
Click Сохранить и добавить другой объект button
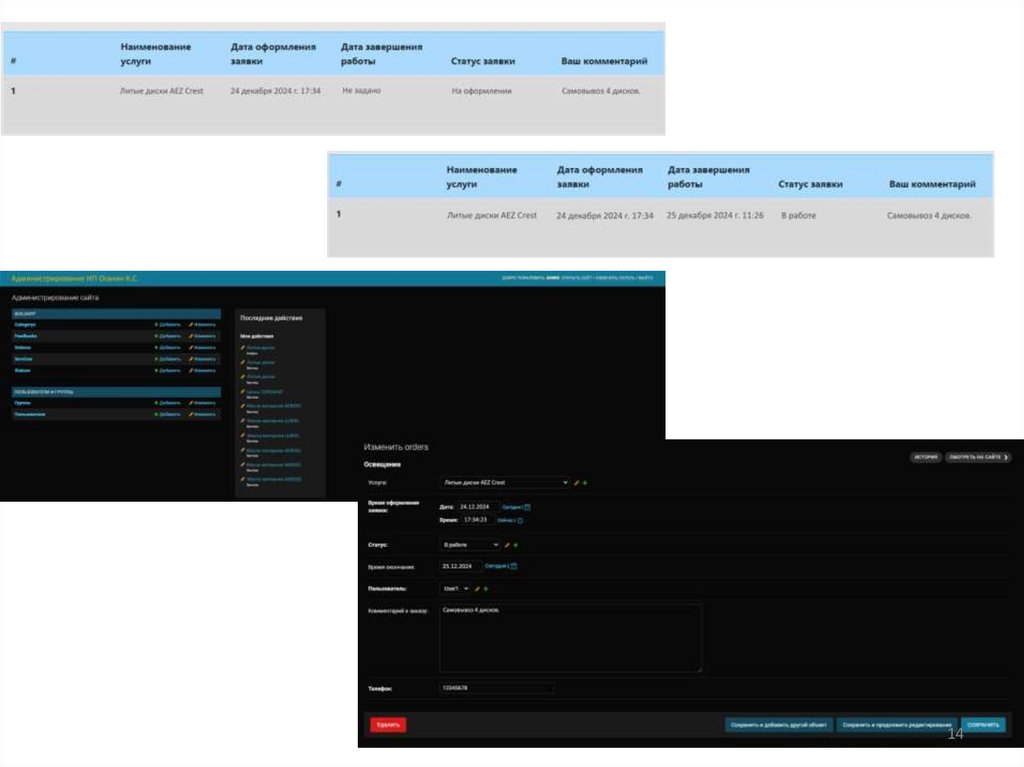point(778,725)
